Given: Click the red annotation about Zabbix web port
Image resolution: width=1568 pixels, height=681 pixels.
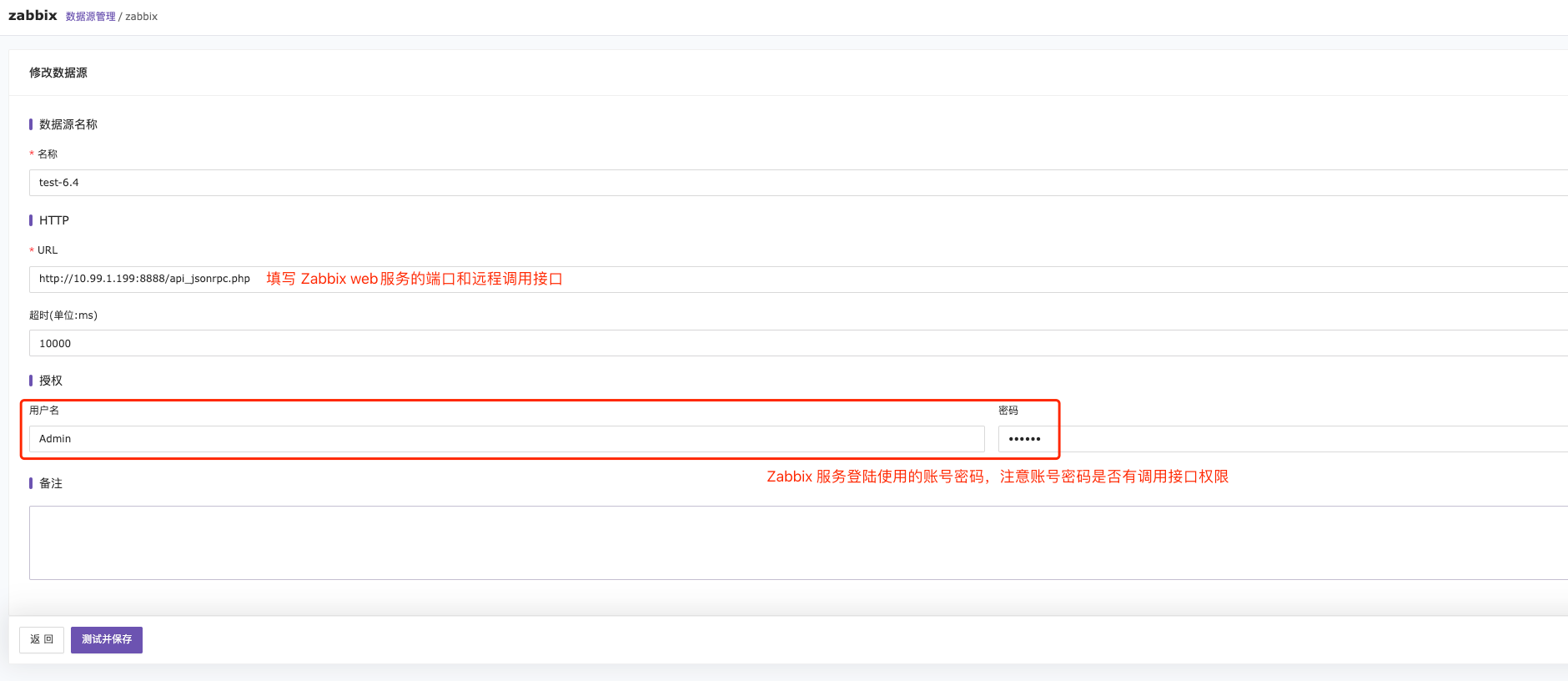Looking at the screenshot, I should click(414, 279).
